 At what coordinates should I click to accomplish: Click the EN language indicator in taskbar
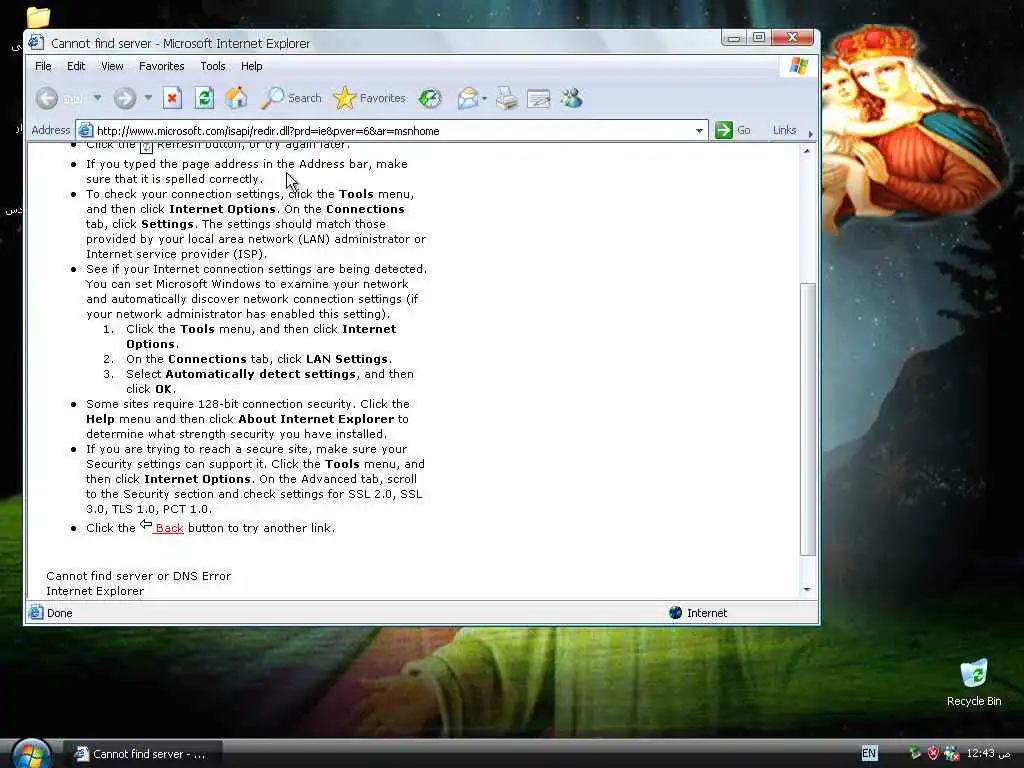point(869,753)
